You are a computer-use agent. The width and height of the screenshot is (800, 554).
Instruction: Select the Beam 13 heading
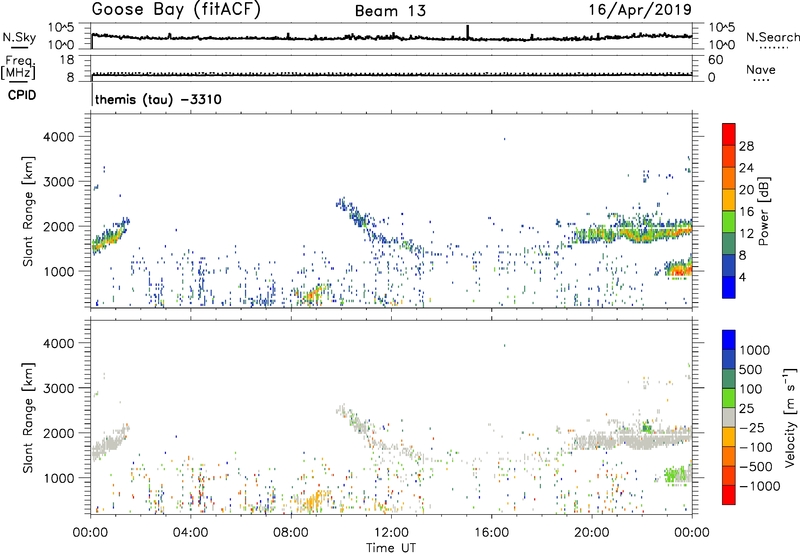[x=390, y=11]
